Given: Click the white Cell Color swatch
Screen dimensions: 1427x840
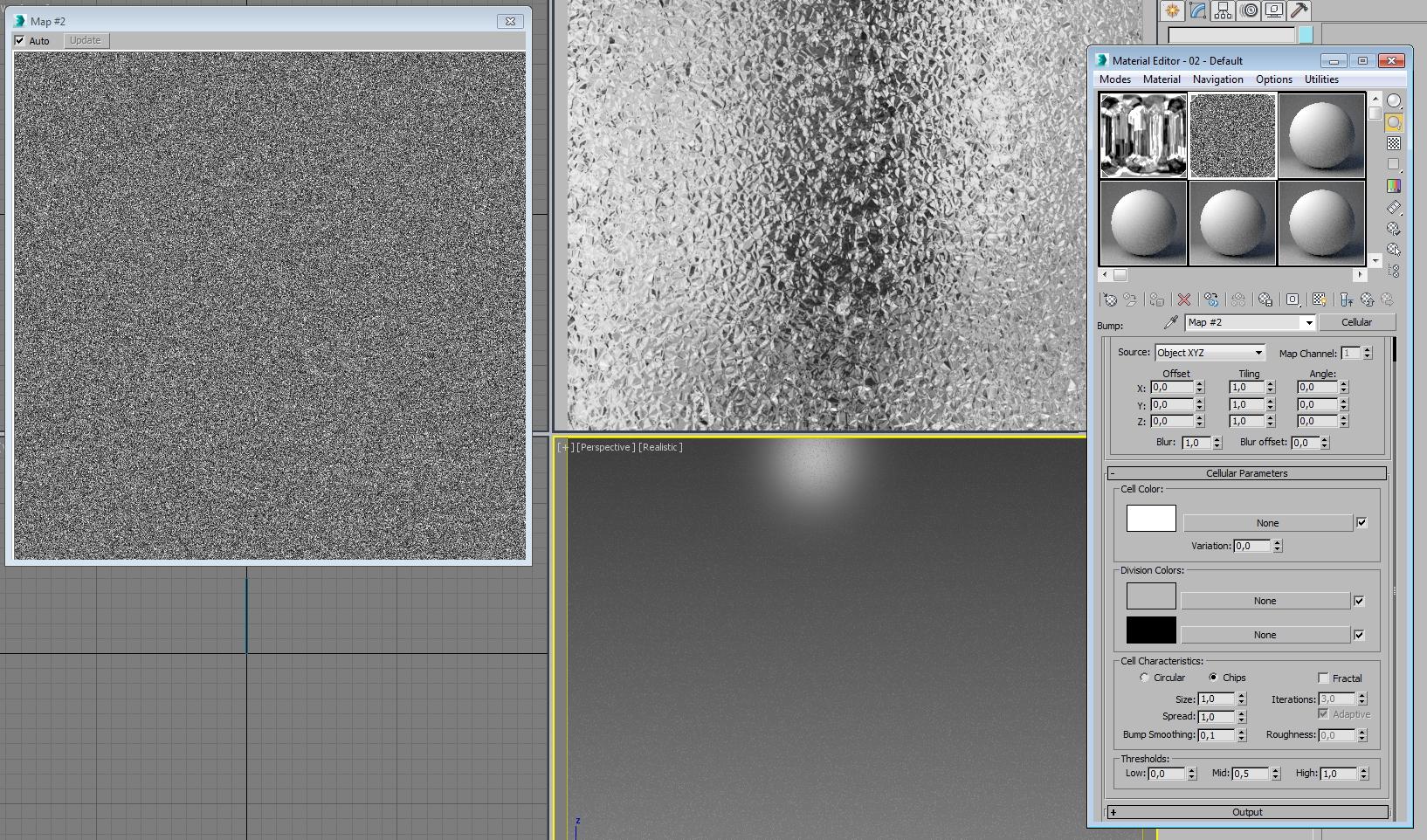Looking at the screenshot, I should (x=1151, y=518).
